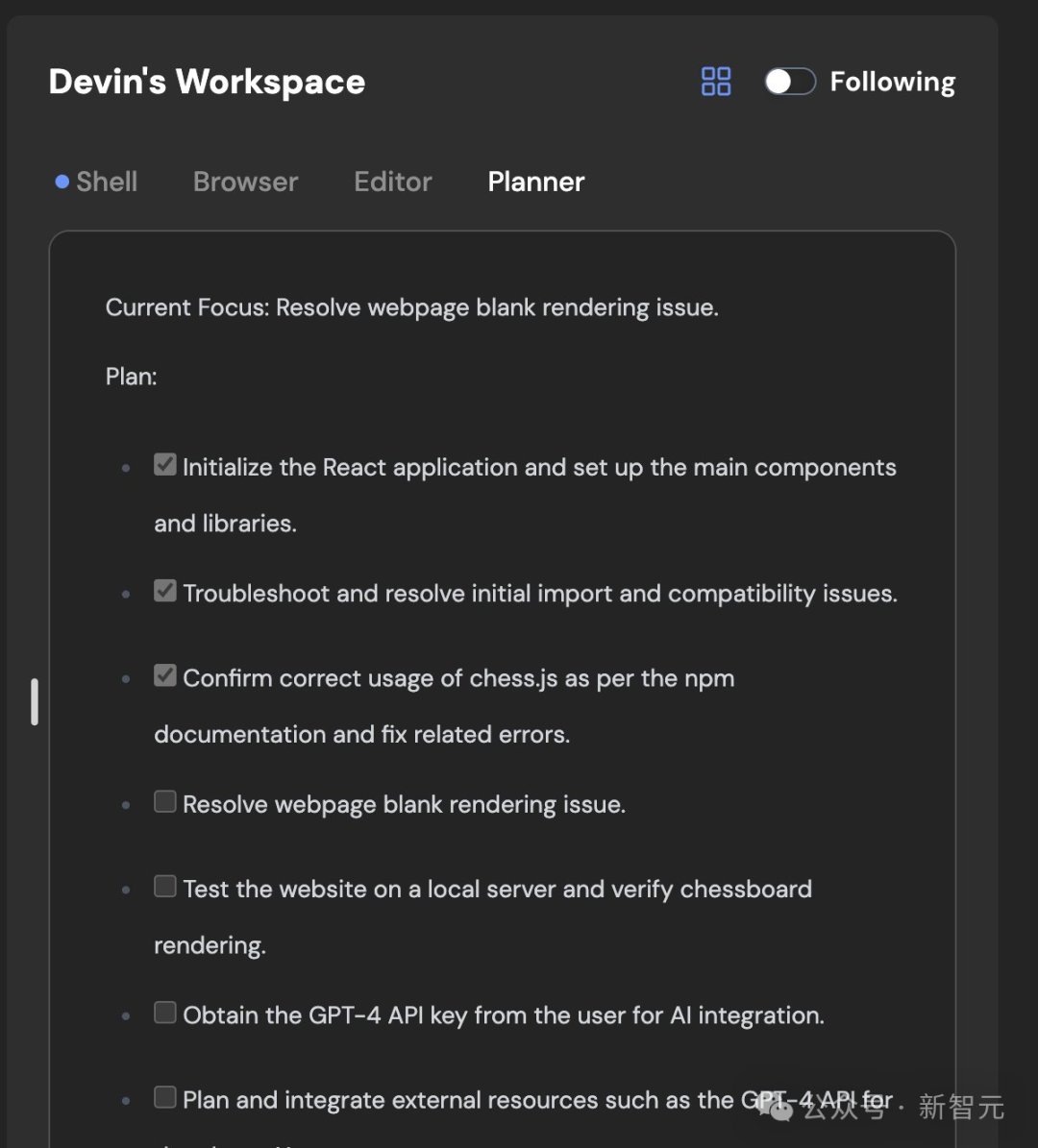Check the Resolve webpage blank rendering issue checkbox
The image size is (1038, 1148).
click(165, 802)
